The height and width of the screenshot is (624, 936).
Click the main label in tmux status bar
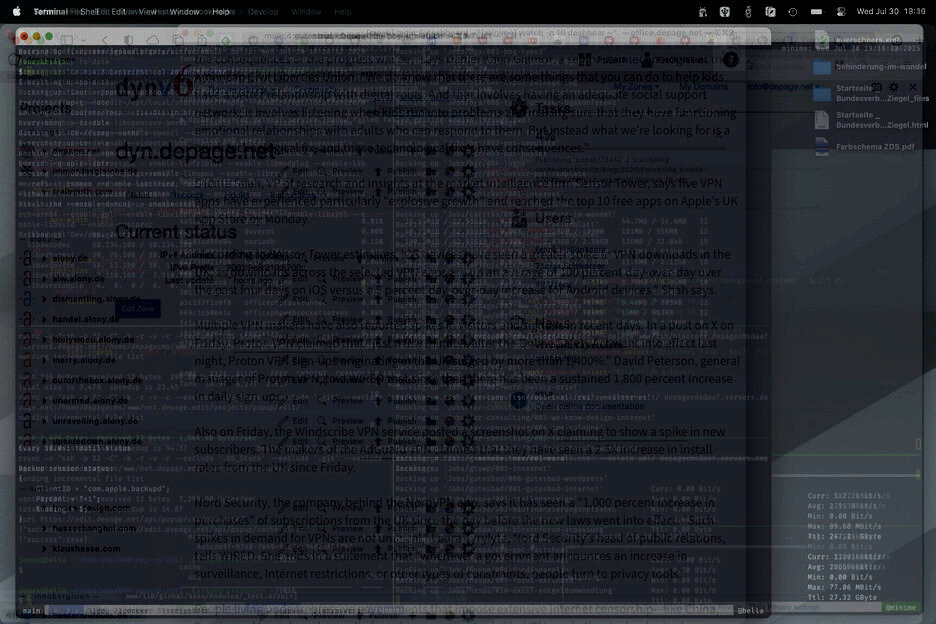tap(32, 610)
